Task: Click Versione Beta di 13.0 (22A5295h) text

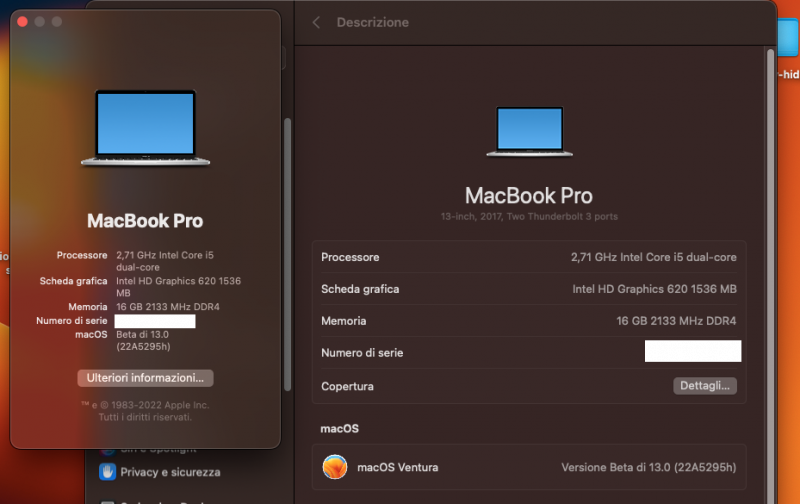Action: pyautogui.click(x=648, y=467)
